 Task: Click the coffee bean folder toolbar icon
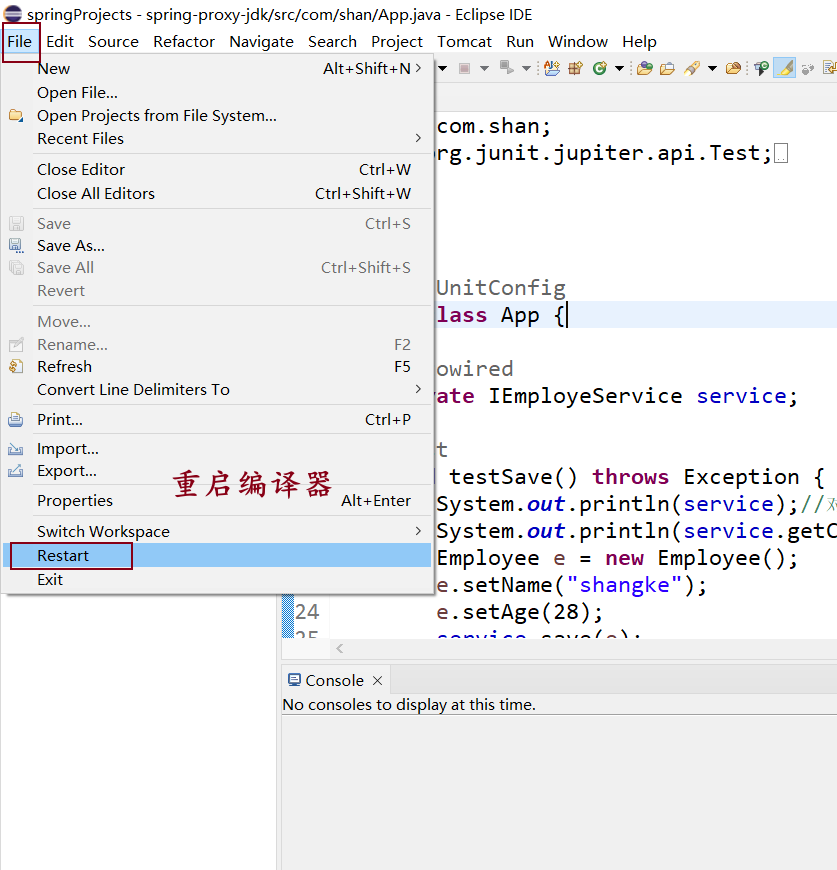click(x=733, y=68)
